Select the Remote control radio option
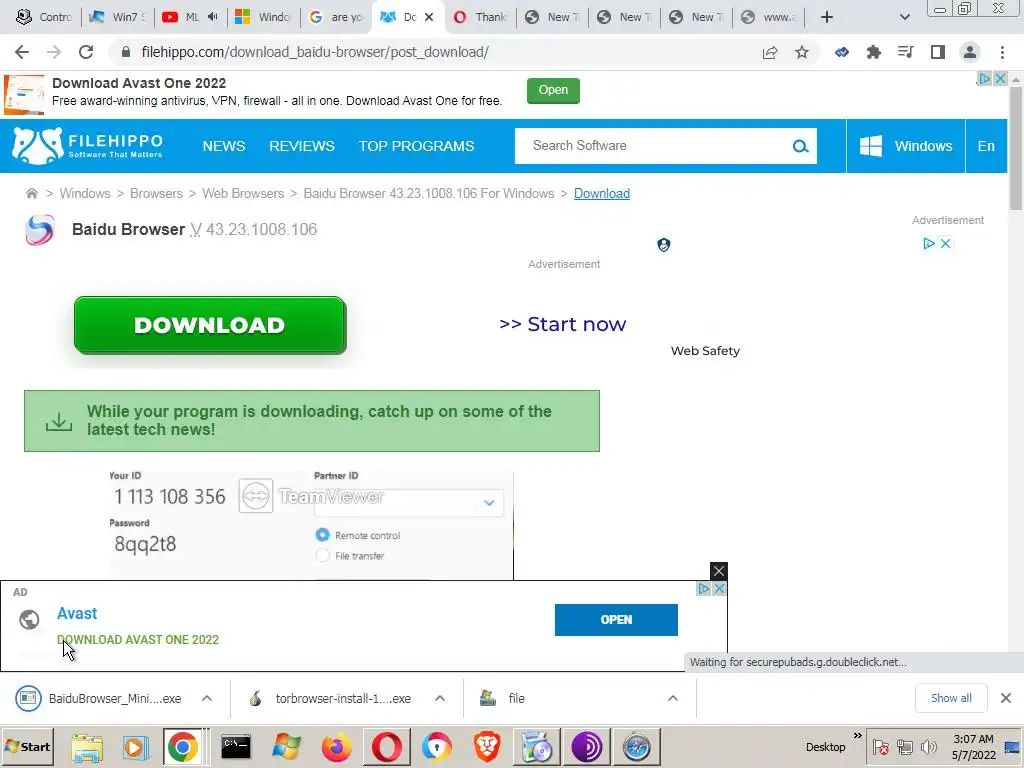 coord(323,535)
